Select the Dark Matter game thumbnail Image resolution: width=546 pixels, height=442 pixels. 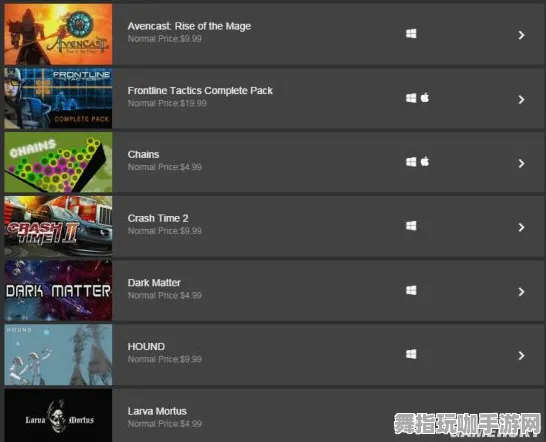click(58, 290)
